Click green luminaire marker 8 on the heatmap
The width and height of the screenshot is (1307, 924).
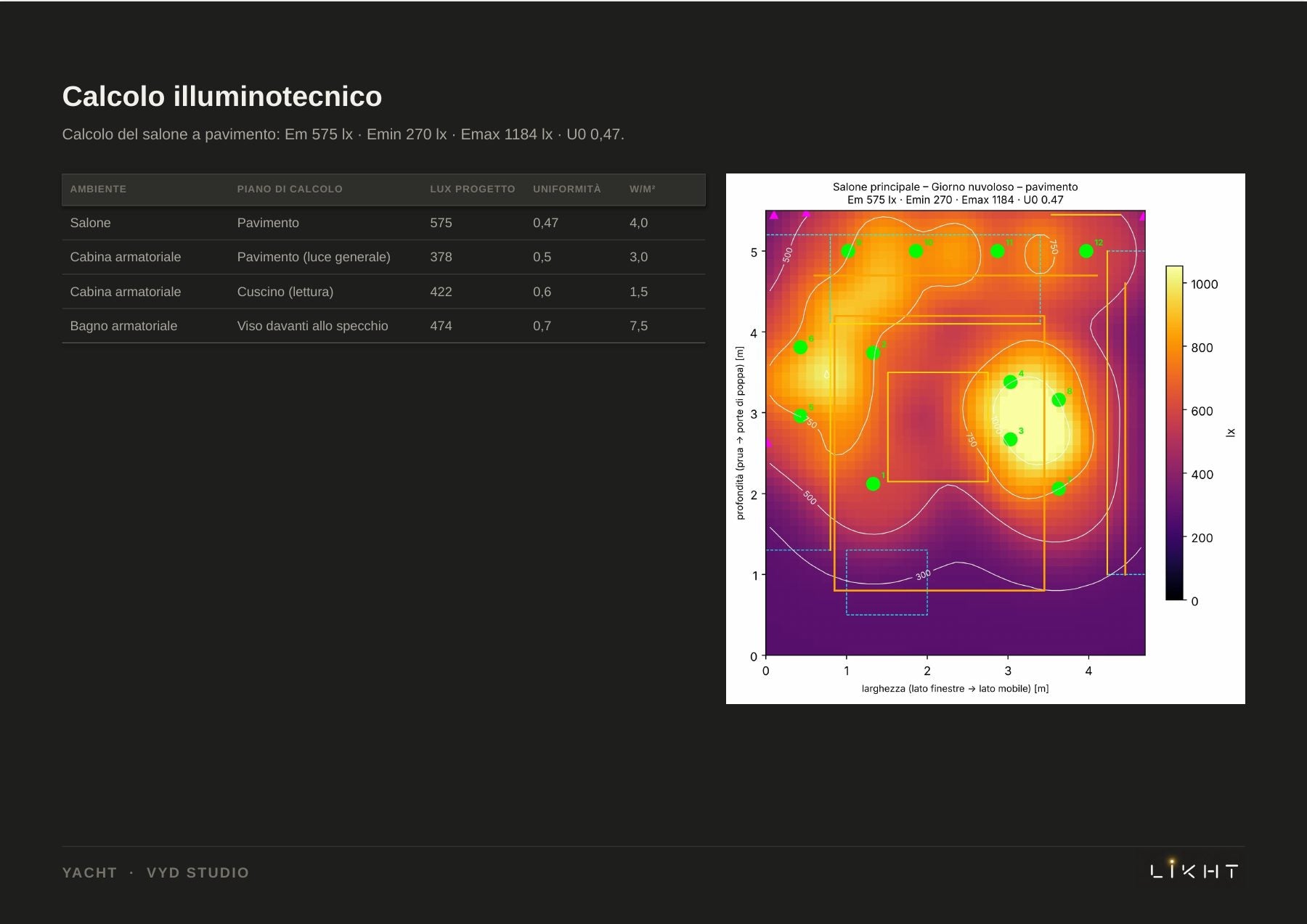pos(1059,400)
